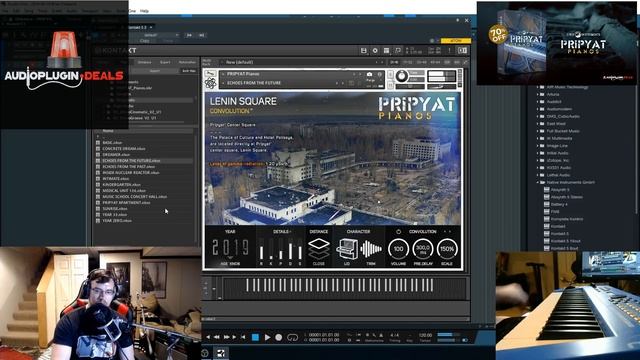This screenshot has width=640, height=360.
Task: Select PRIPYAT APARTMENT.nksn file
Action: click(126, 203)
